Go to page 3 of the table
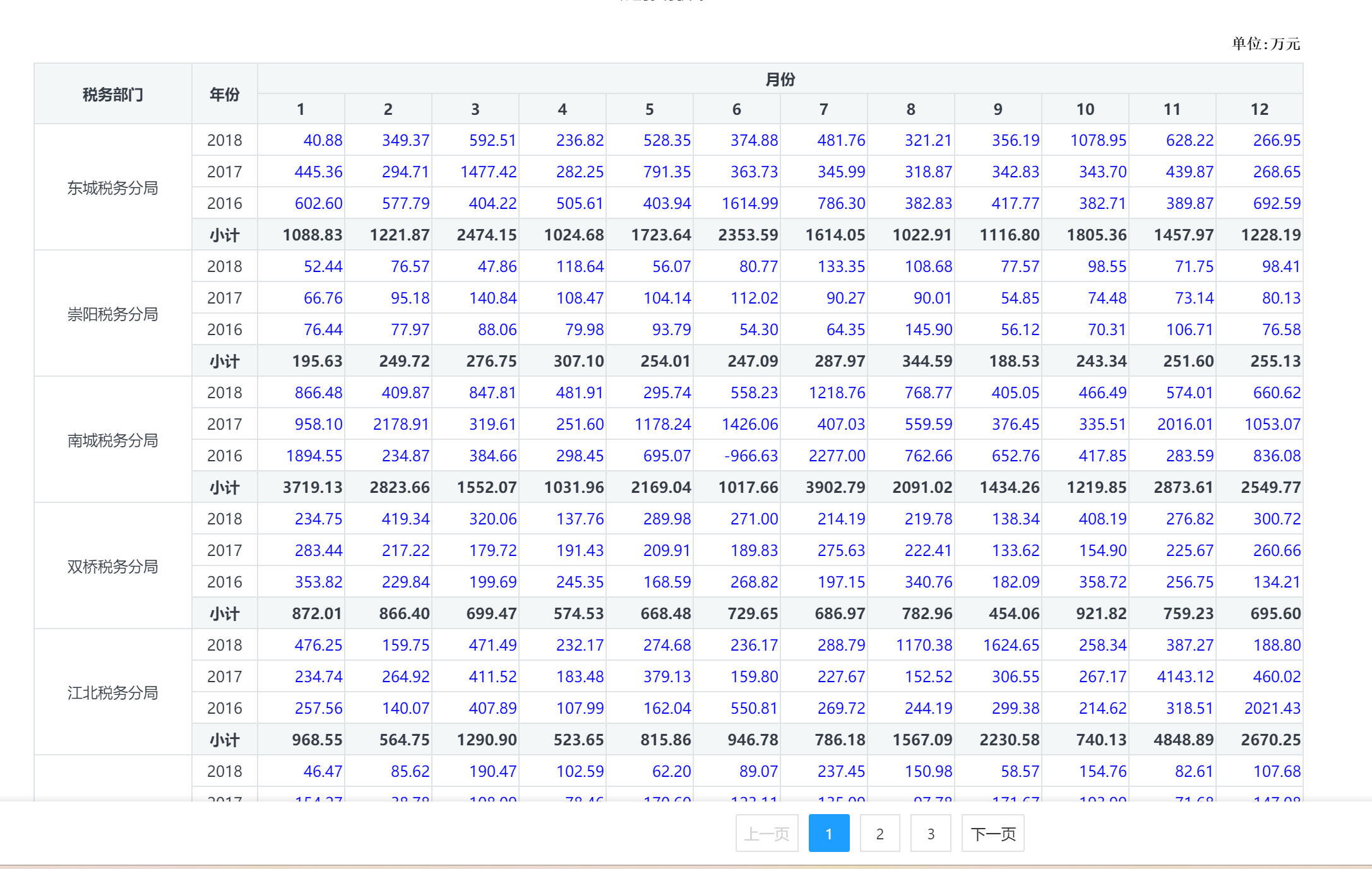This screenshot has width=1372, height=869. pyautogui.click(x=931, y=834)
